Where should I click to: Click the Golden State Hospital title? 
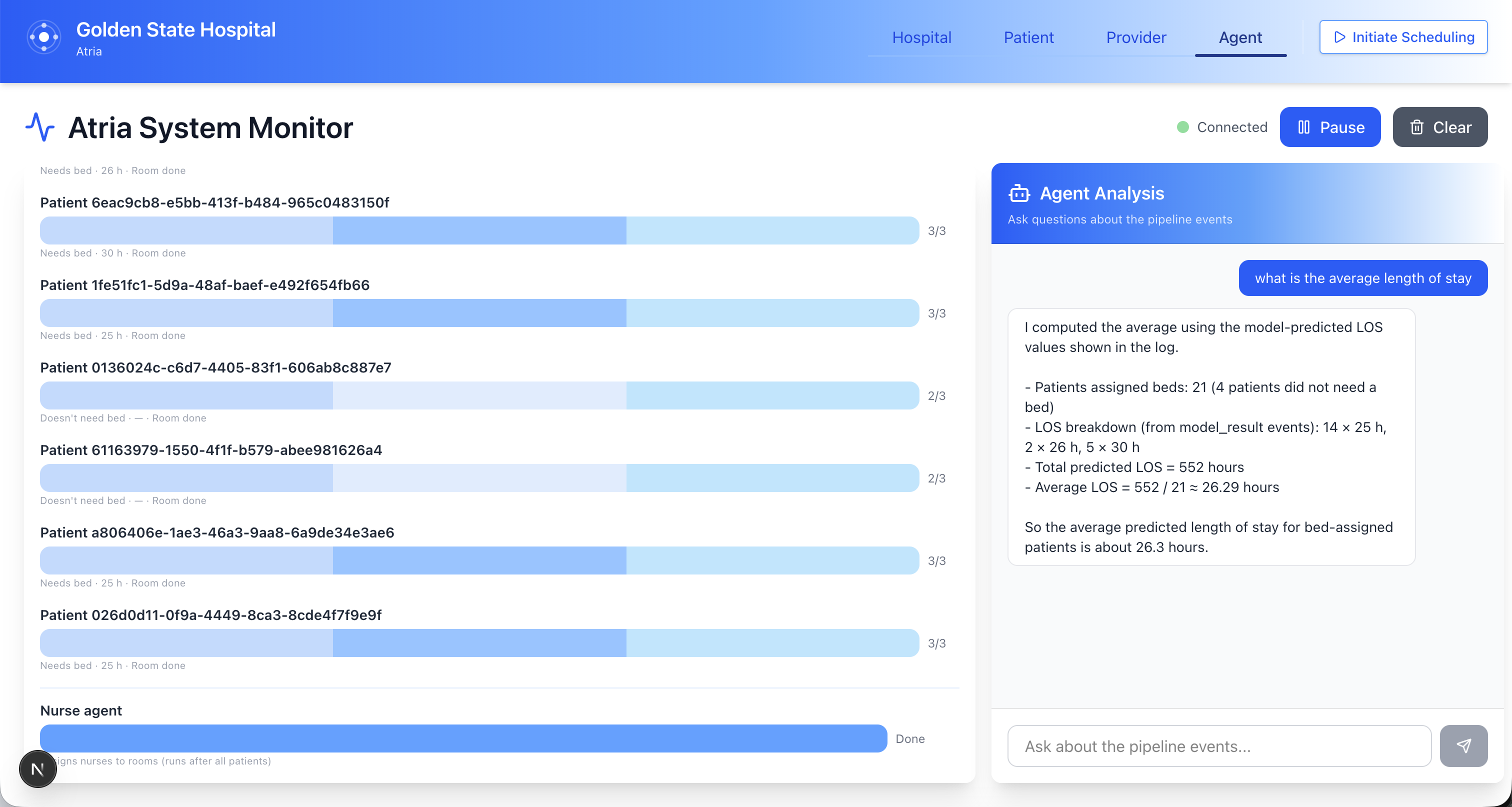175,29
